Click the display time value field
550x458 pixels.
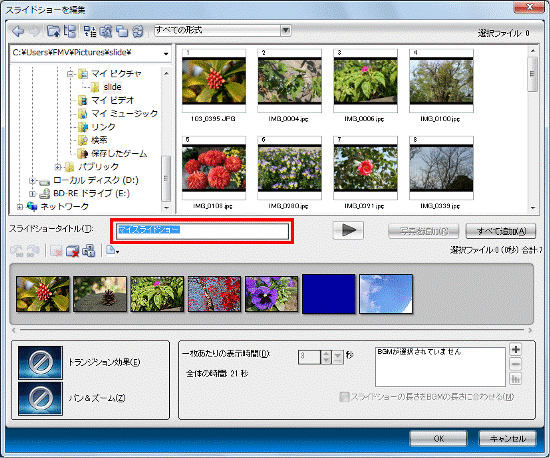click(x=309, y=357)
